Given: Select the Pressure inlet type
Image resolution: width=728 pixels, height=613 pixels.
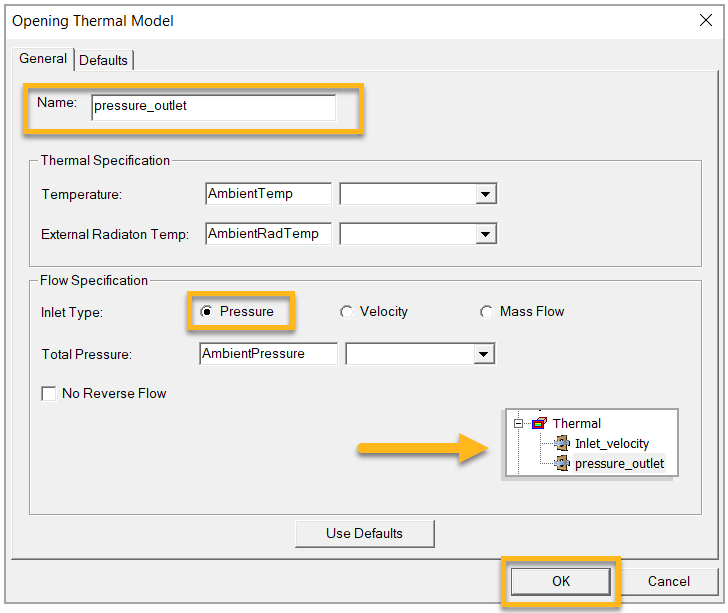Looking at the screenshot, I should pyautogui.click(x=207, y=312).
